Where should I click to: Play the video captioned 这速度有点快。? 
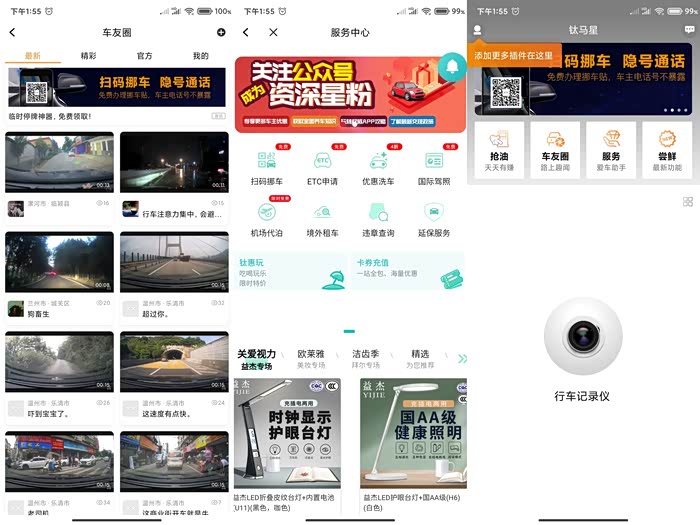pyautogui.click(x=174, y=362)
